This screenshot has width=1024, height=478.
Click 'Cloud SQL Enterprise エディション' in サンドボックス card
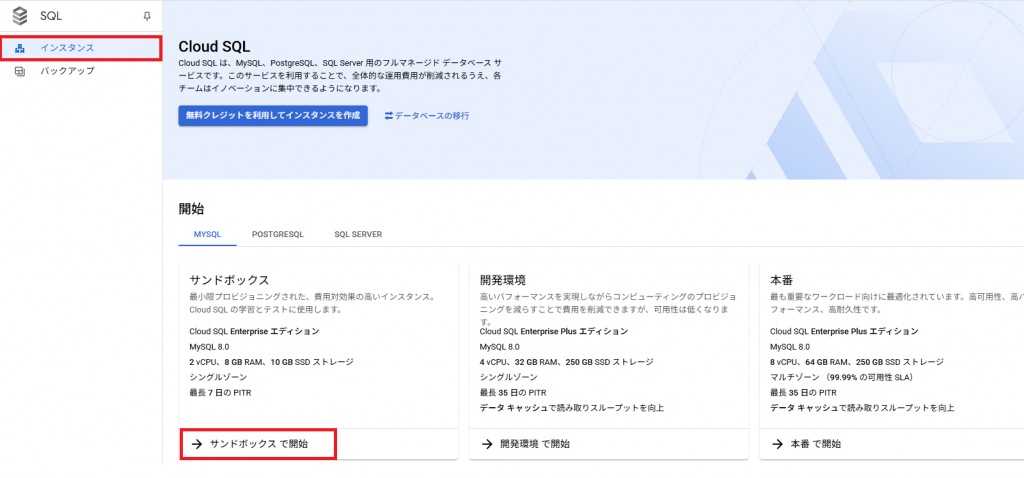(x=254, y=331)
